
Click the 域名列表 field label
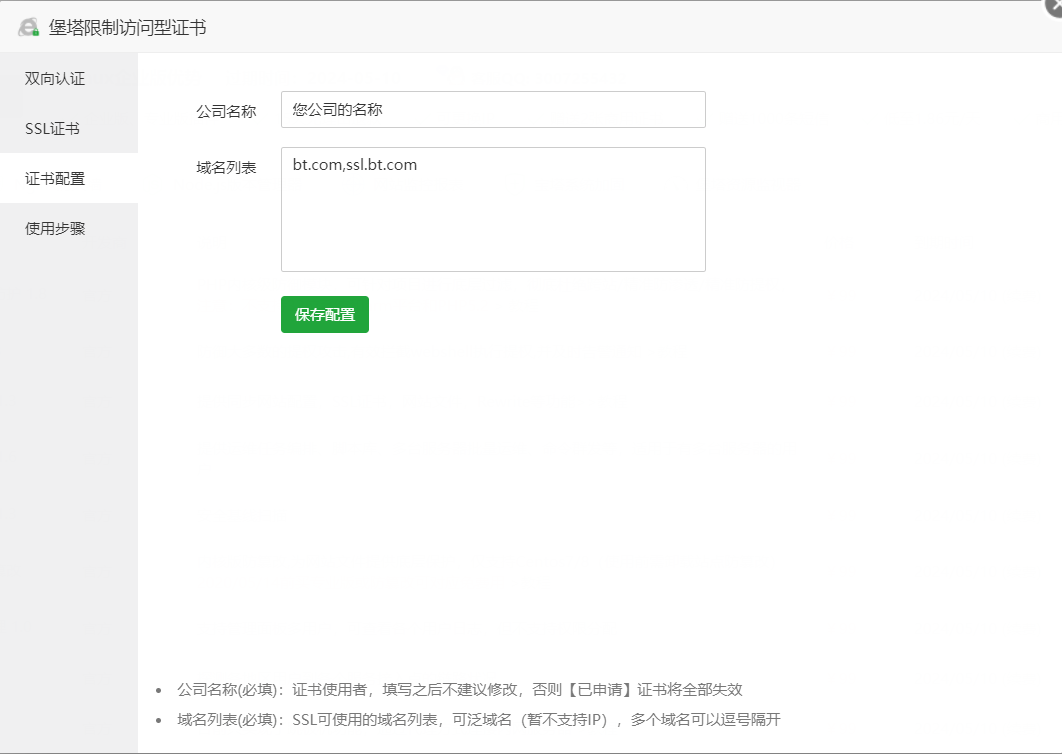coord(227,165)
